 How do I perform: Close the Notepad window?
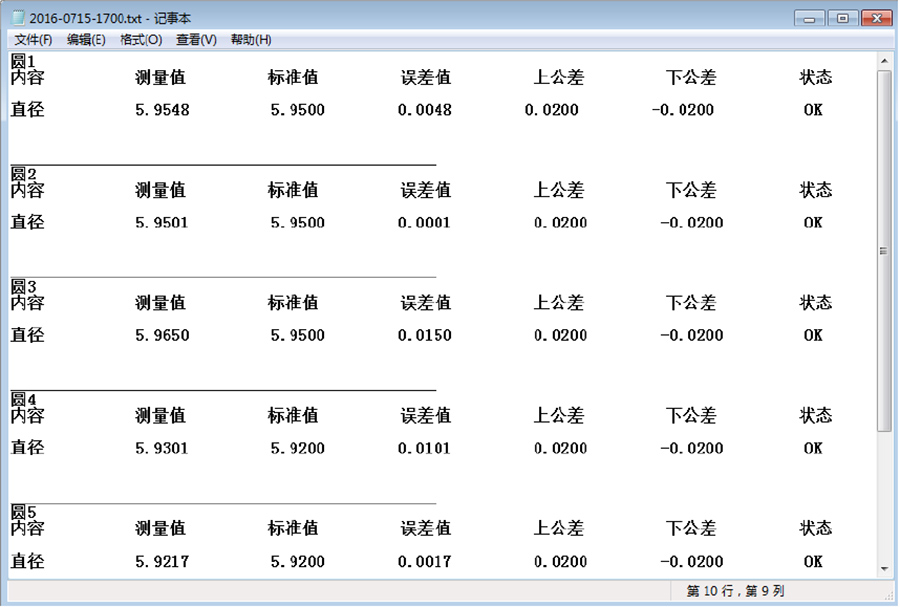[x=874, y=18]
